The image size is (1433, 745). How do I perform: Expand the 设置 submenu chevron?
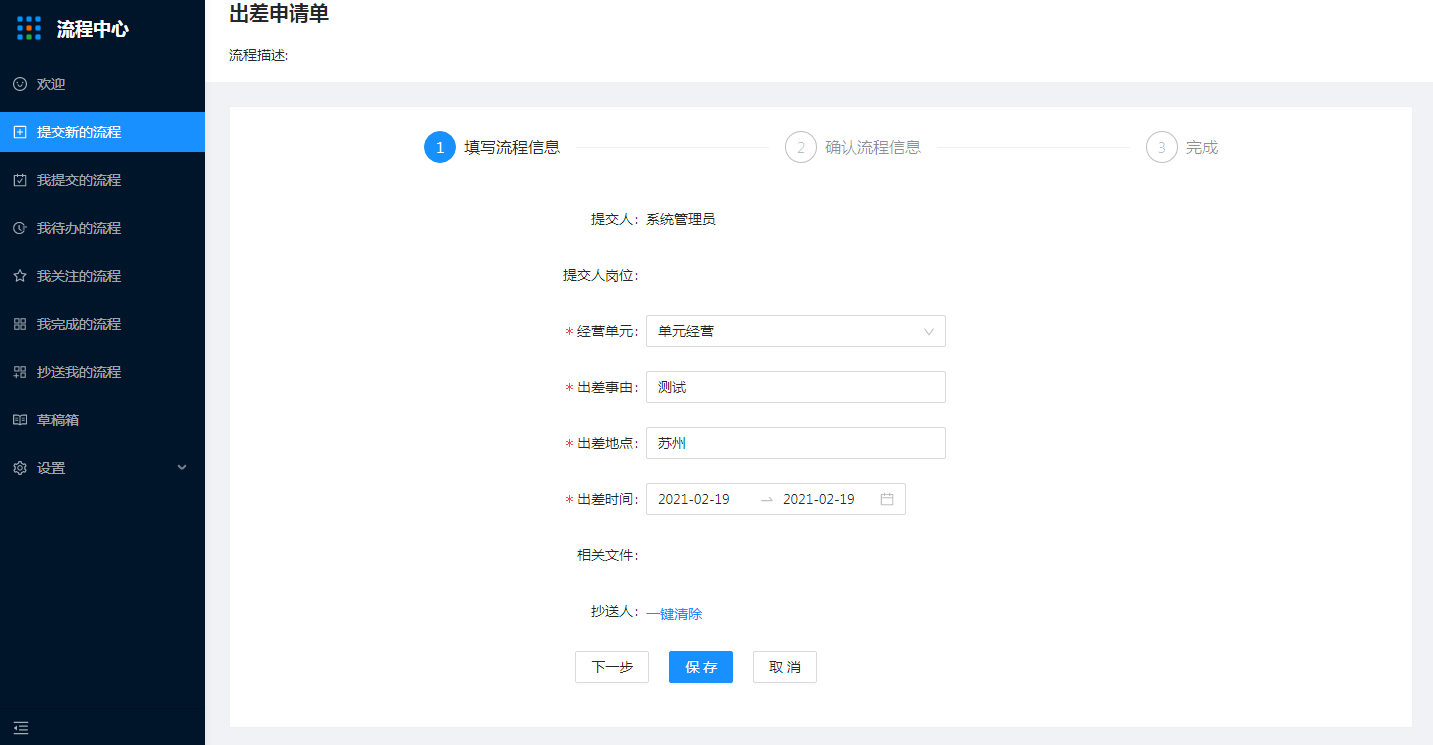pyautogui.click(x=182, y=467)
